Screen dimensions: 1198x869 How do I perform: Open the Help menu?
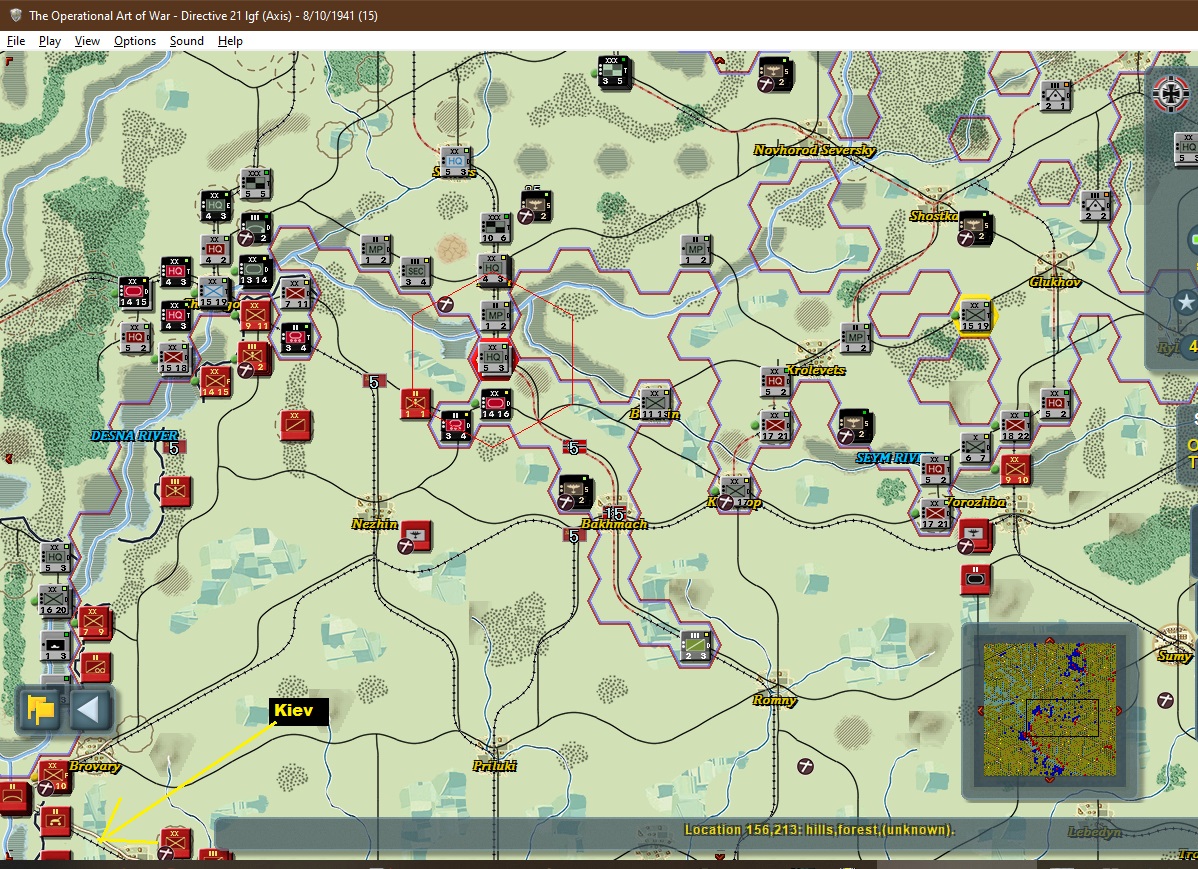[x=230, y=41]
